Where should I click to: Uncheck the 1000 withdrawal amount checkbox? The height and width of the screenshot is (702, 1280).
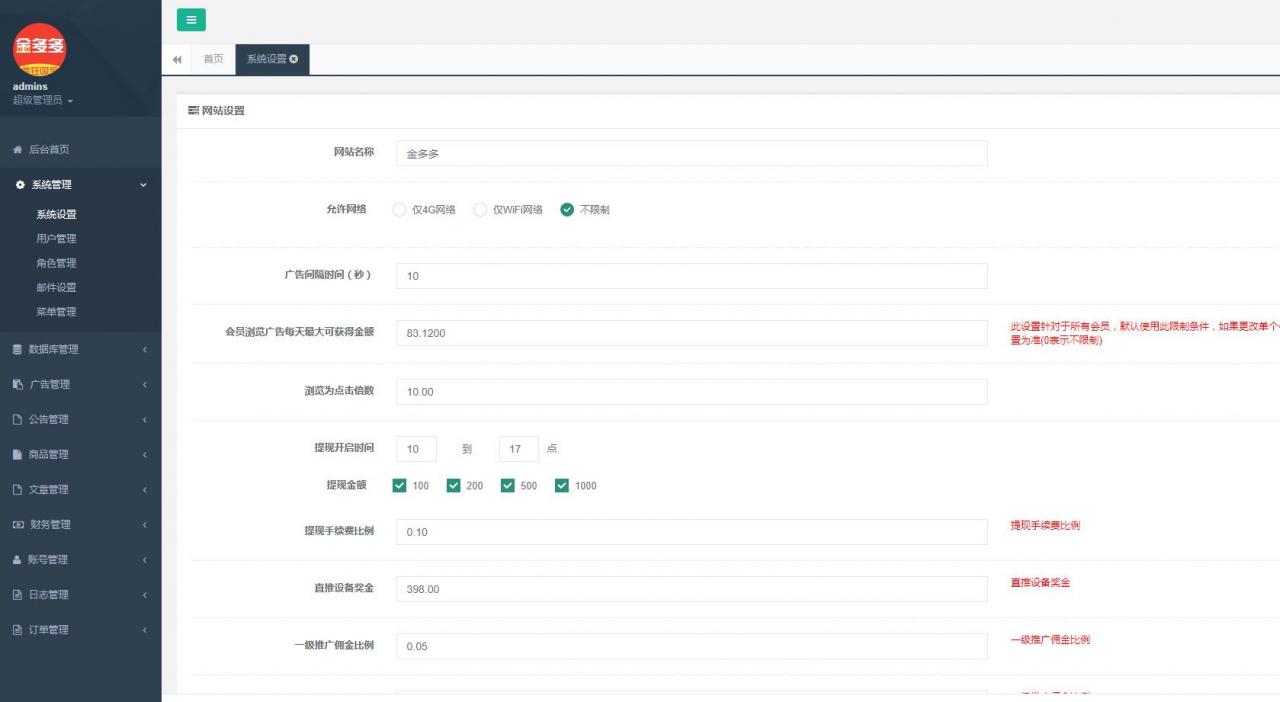562,486
